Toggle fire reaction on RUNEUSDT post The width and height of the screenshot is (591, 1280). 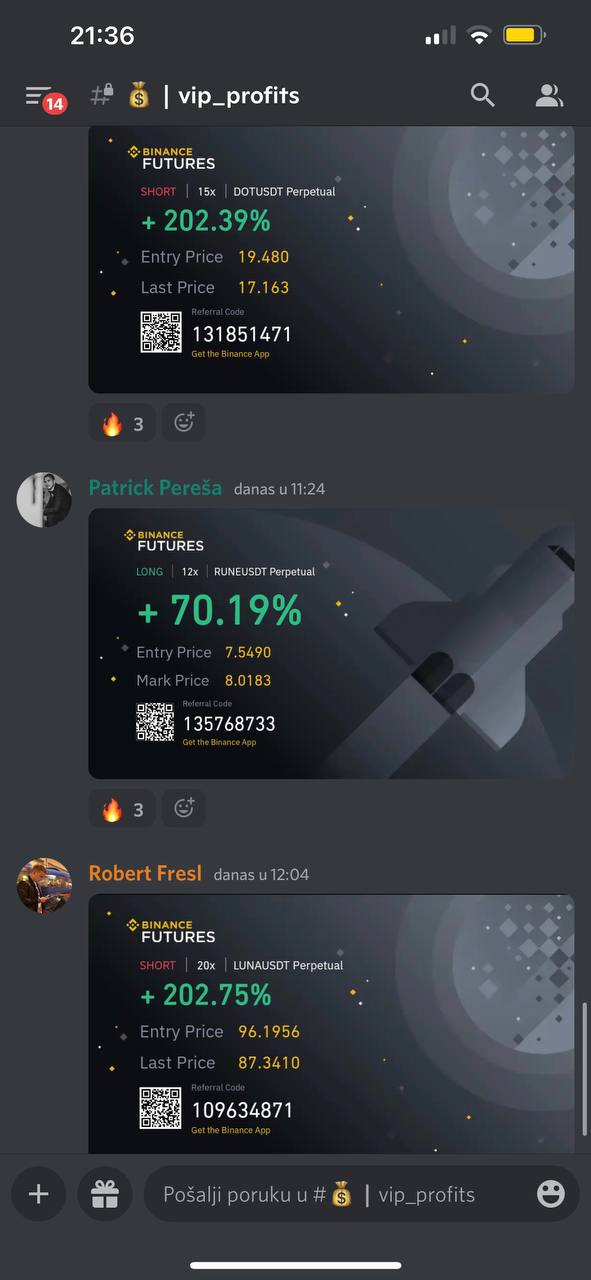pyautogui.click(x=122, y=808)
